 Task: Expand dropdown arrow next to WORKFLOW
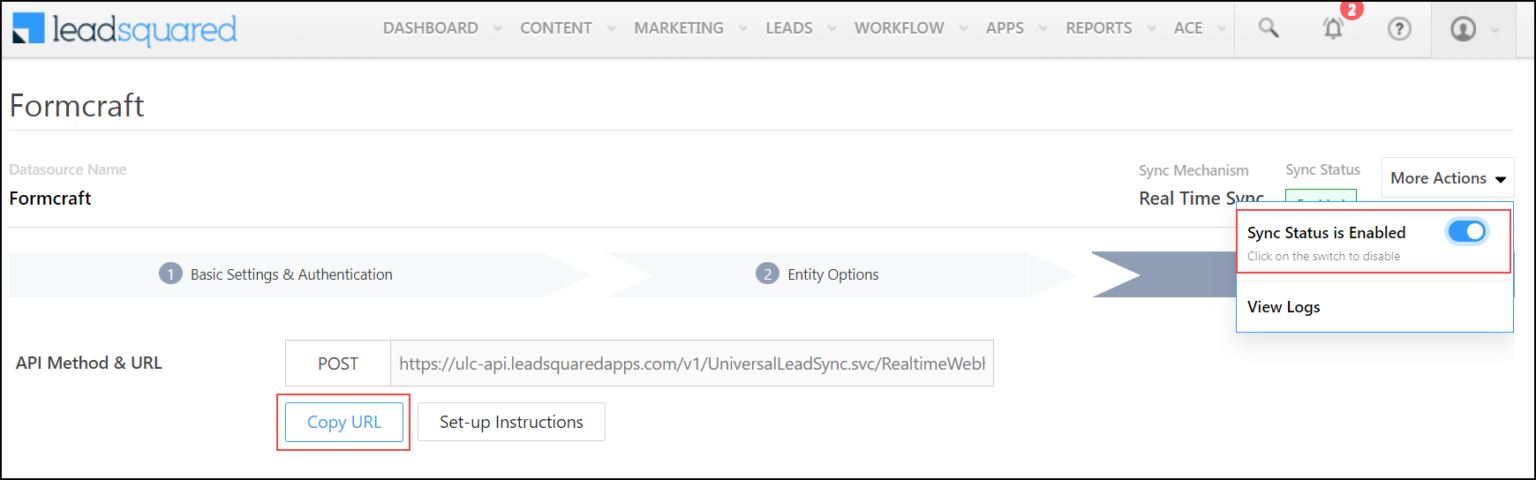tap(963, 29)
